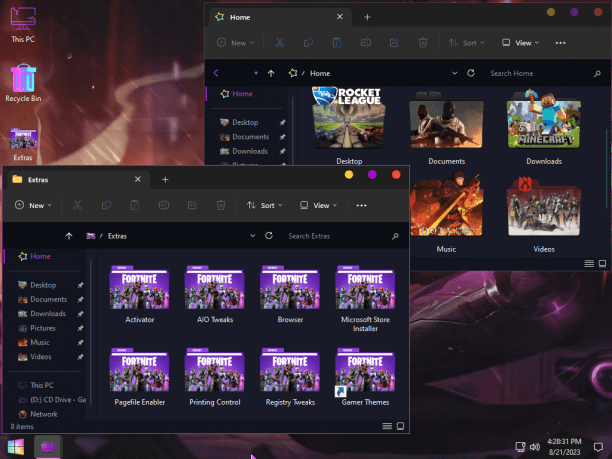Switch Extras window to large thumbnails view
This screenshot has width=612, height=459.
(x=400, y=426)
